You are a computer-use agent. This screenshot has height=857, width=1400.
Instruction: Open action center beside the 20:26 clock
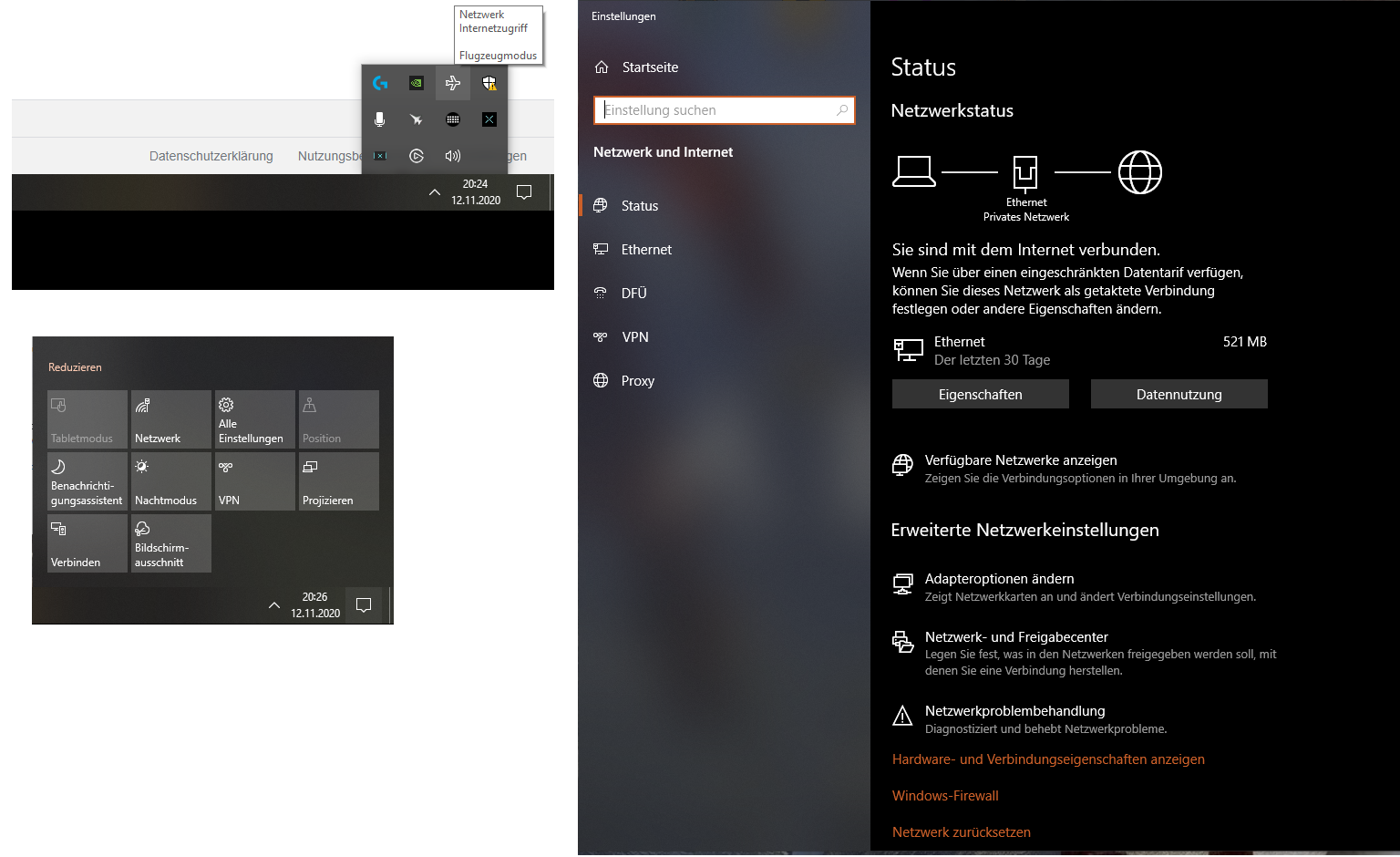[364, 605]
